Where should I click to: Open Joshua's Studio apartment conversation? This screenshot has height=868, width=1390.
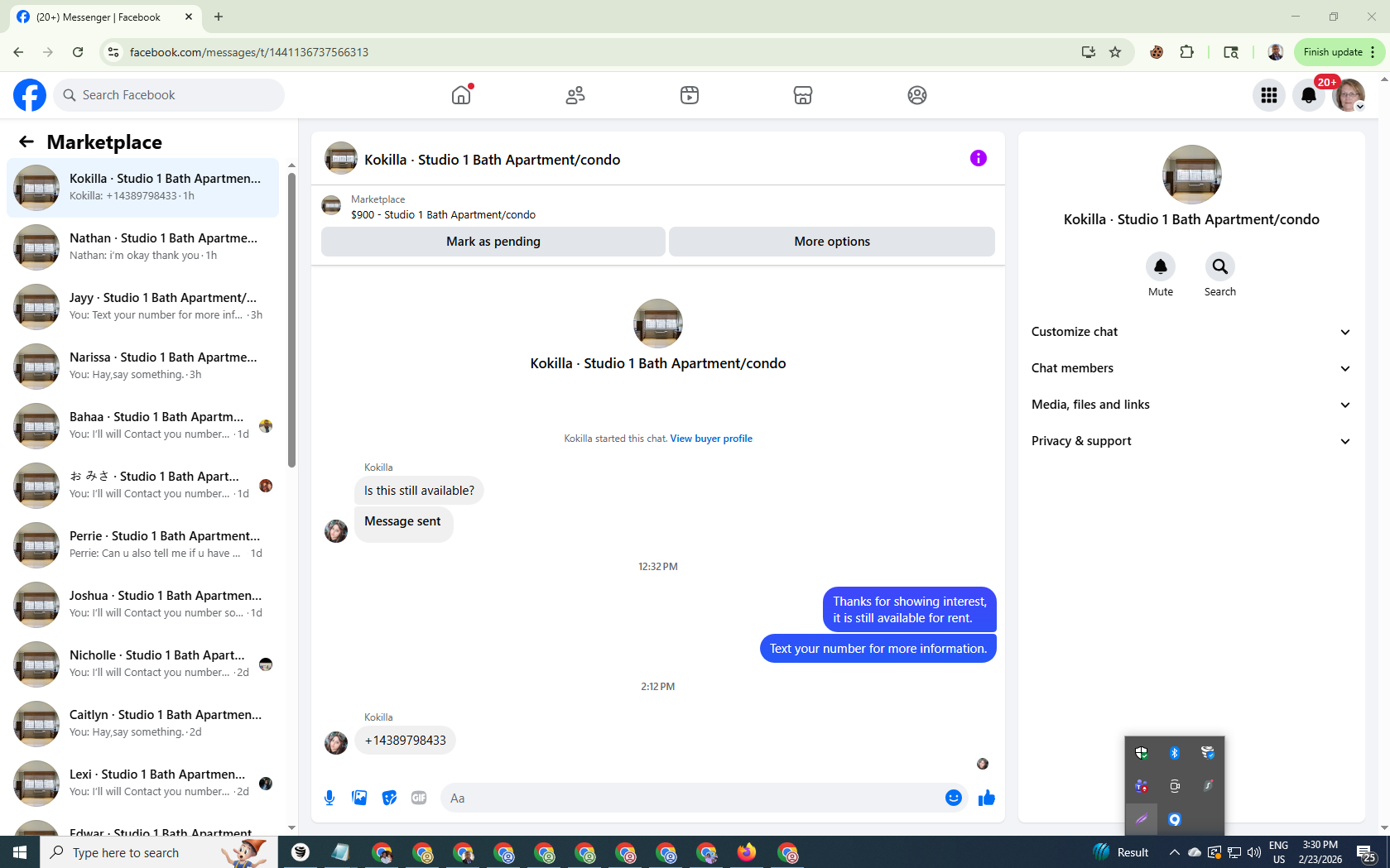142,605
